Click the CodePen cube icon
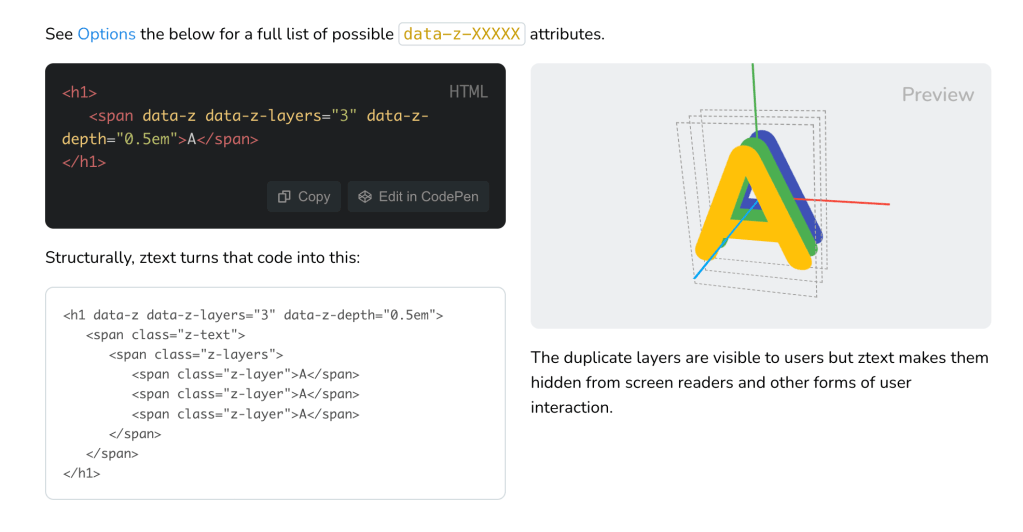This screenshot has height=532, width=1023. click(365, 197)
